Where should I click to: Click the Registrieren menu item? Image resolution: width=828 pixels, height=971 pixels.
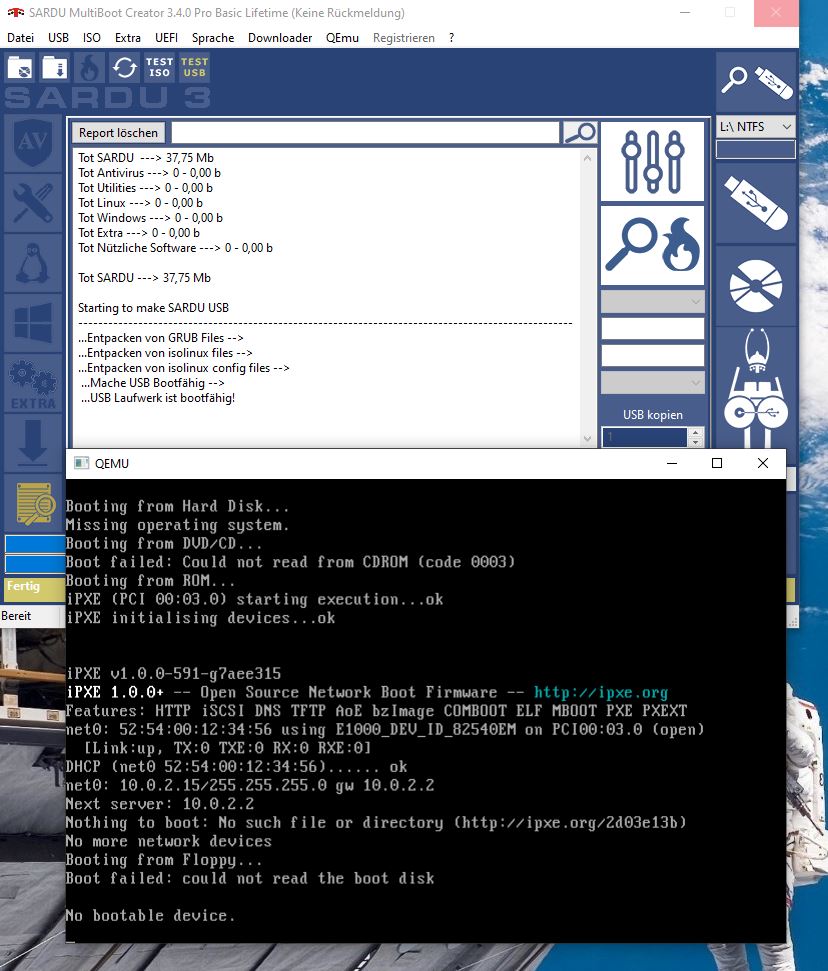point(404,38)
